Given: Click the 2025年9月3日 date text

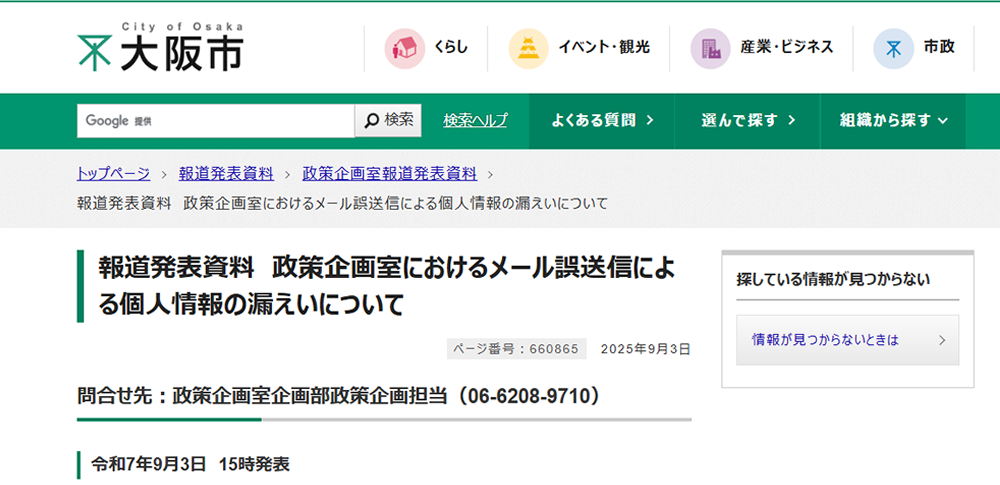Looking at the screenshot, I should [645, 349].
